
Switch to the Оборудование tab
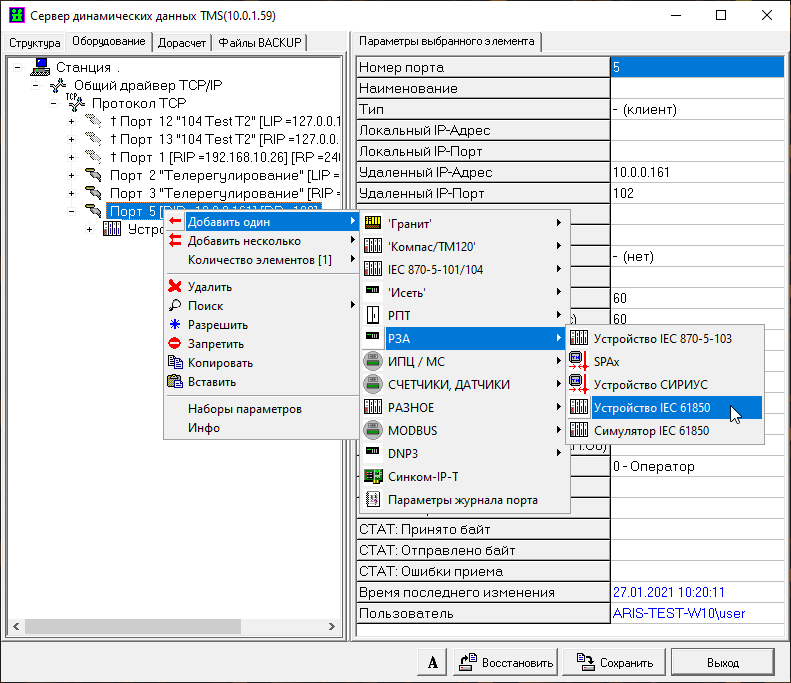pos(109,42)
